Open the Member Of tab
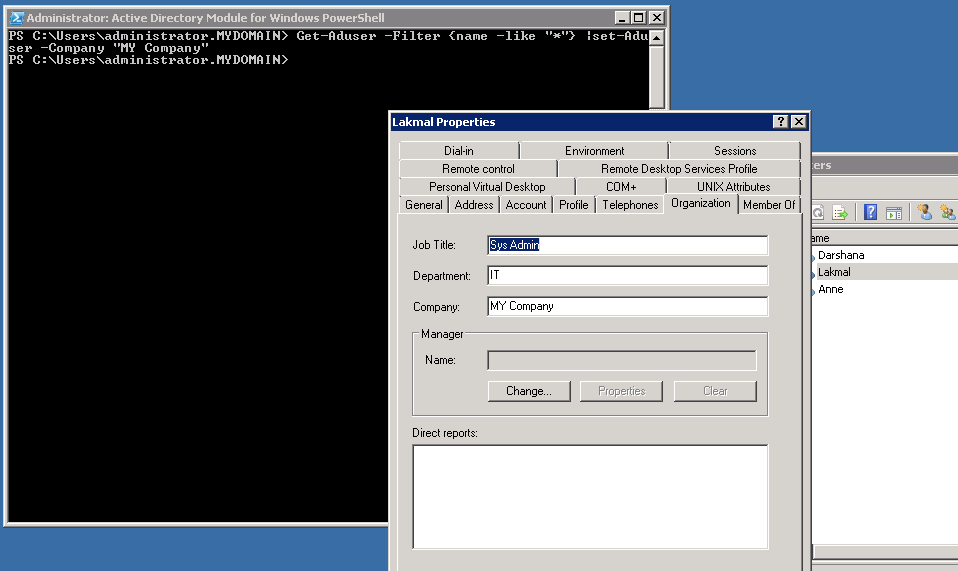 [x=769, y=205]
